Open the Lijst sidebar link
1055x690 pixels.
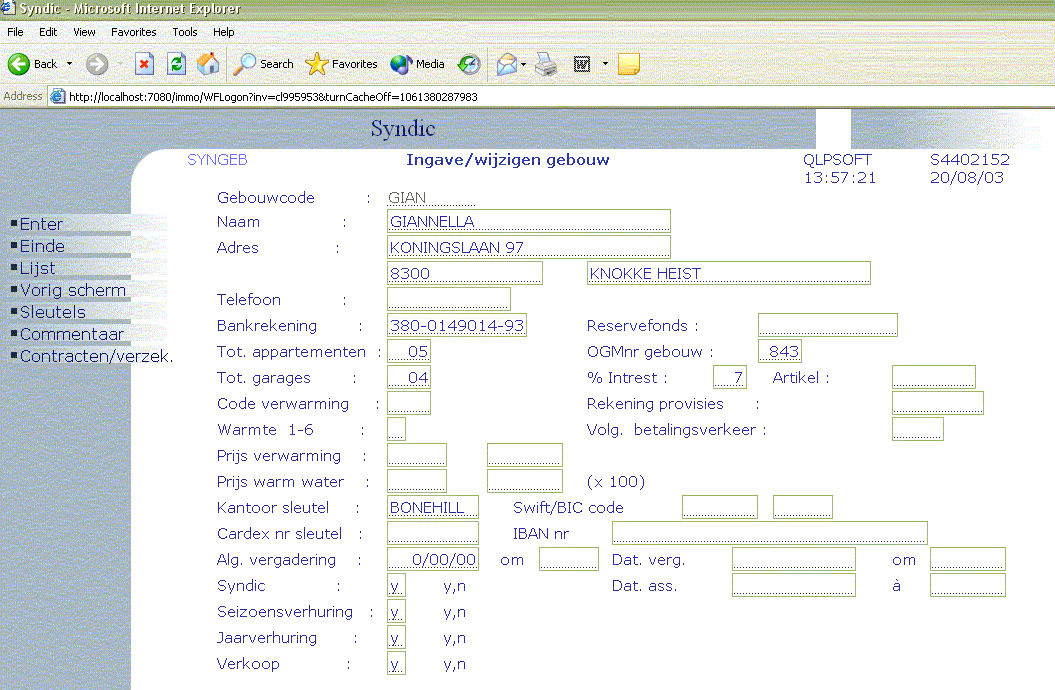point(38,268)
